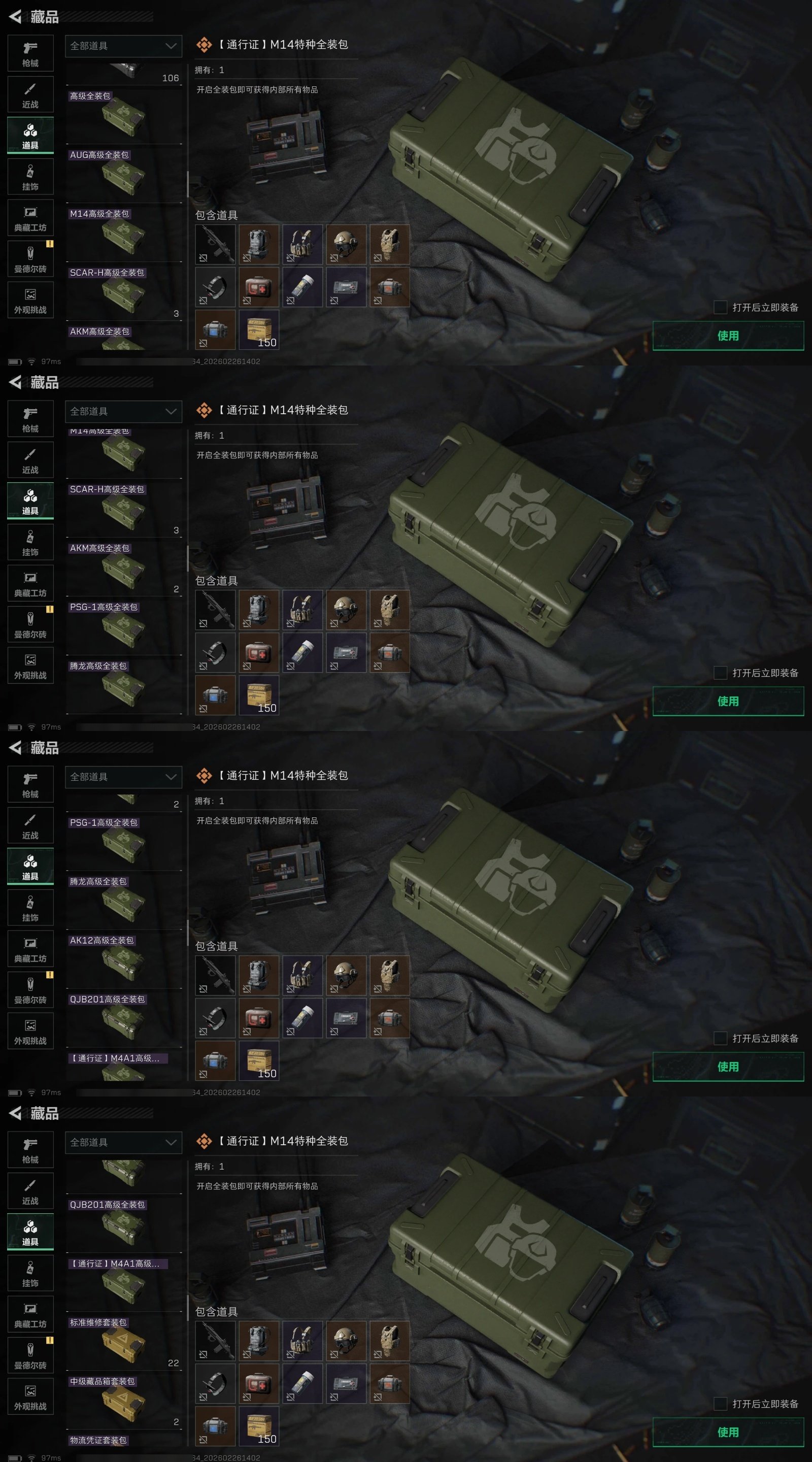Viewport: 812px width, 1462px height.
Task: Toggle 打开后立即装备 checkbox in the bottom panel
Action: pos(720,1404)
